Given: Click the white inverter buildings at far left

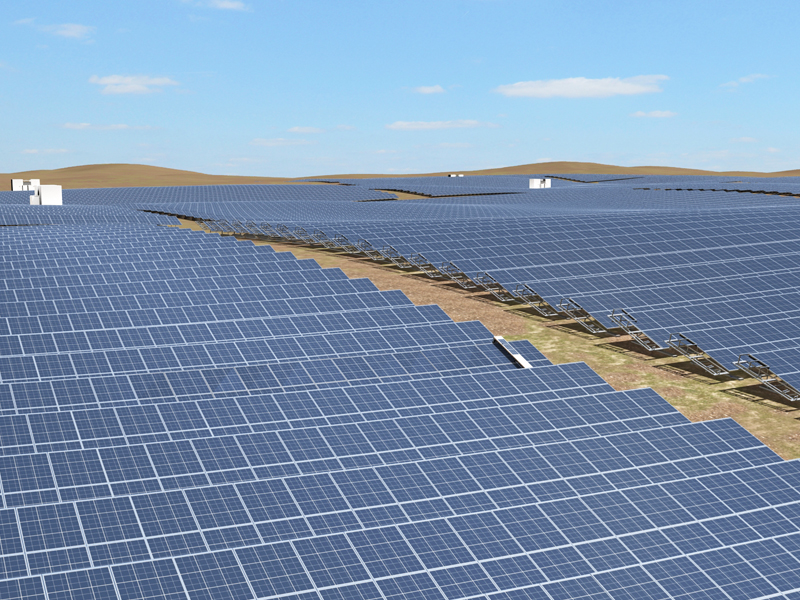Looking at the screenshot, I should pyautogui.click(x=38, y=191).
